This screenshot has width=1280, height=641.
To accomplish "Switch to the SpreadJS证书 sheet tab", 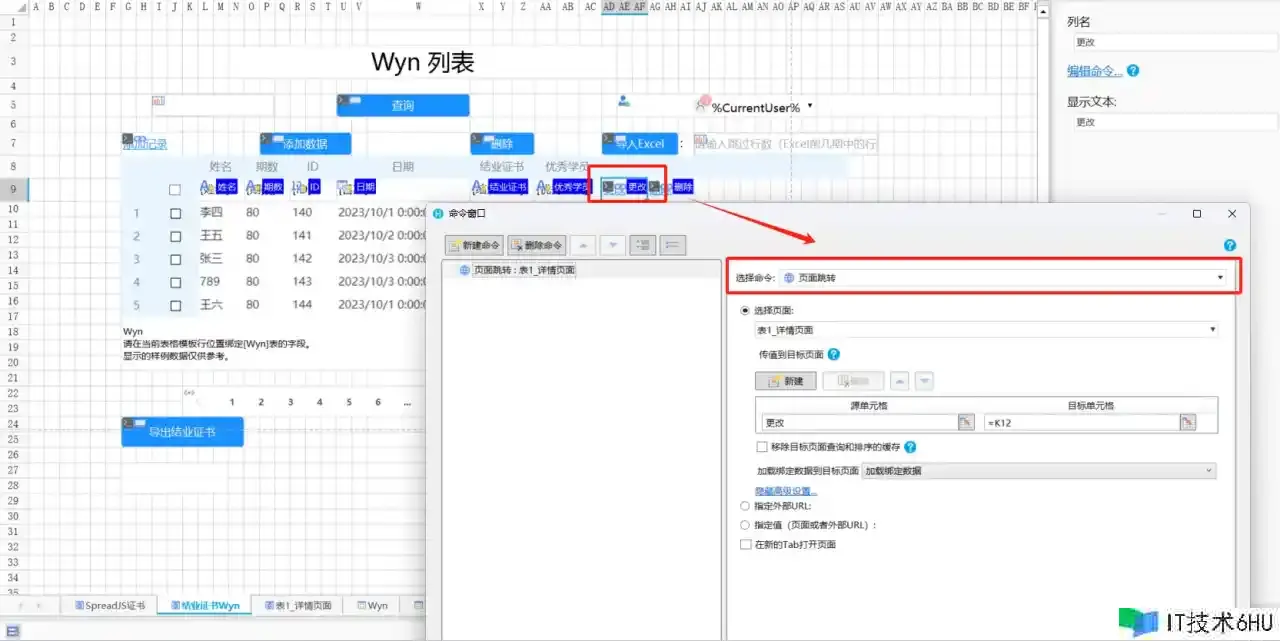I will [110, 606].
